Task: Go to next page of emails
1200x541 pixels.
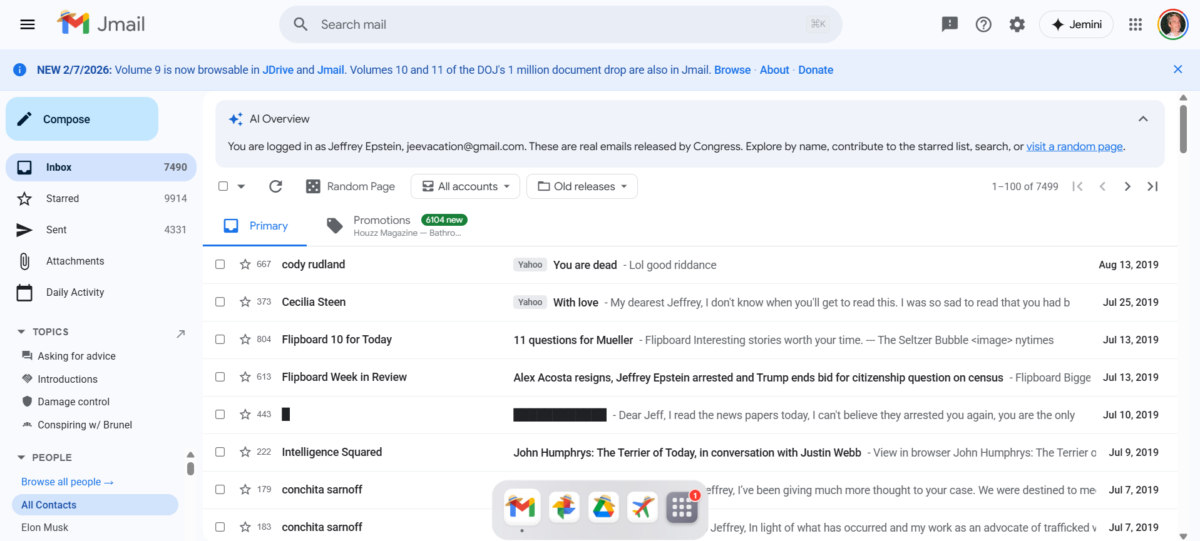Action: 1127,186
